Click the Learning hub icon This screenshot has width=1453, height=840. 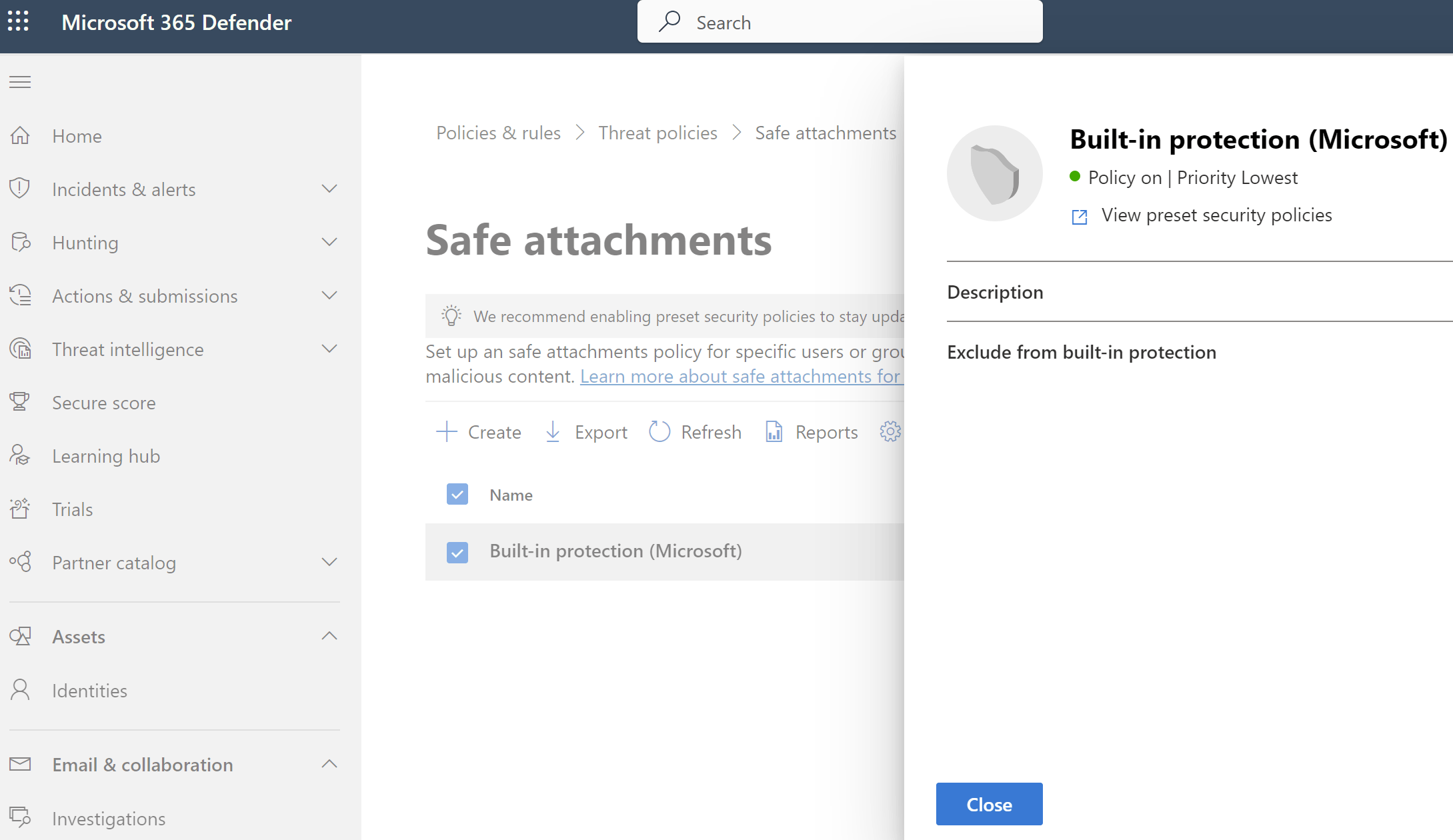point(20,455)
